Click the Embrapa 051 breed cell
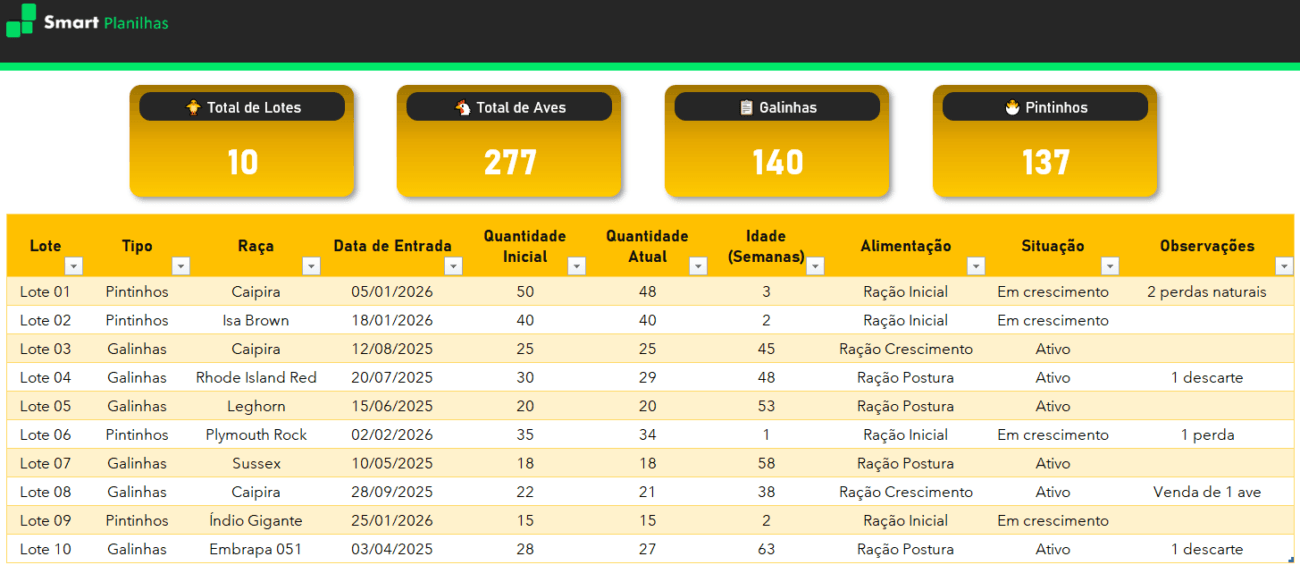 click(x=256, y=549)
